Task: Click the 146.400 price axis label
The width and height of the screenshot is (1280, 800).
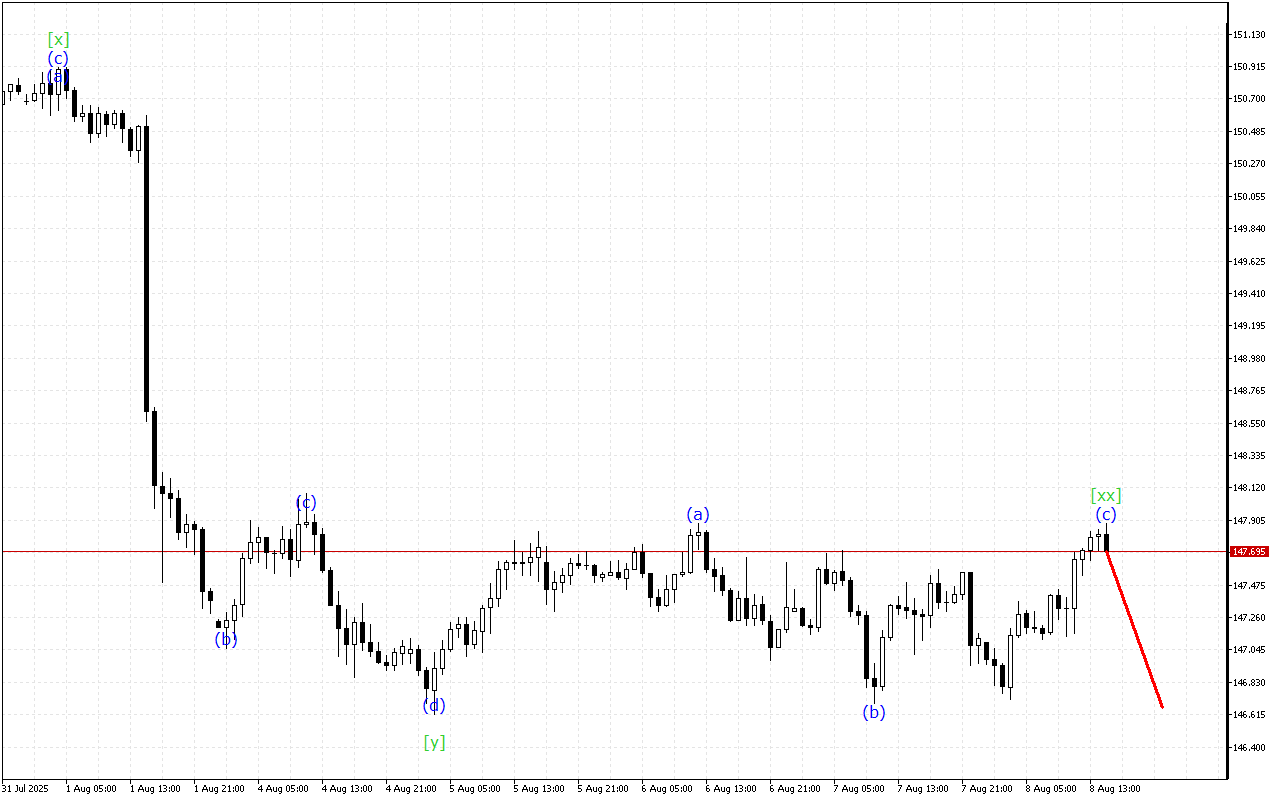Action: [1249, 747]
